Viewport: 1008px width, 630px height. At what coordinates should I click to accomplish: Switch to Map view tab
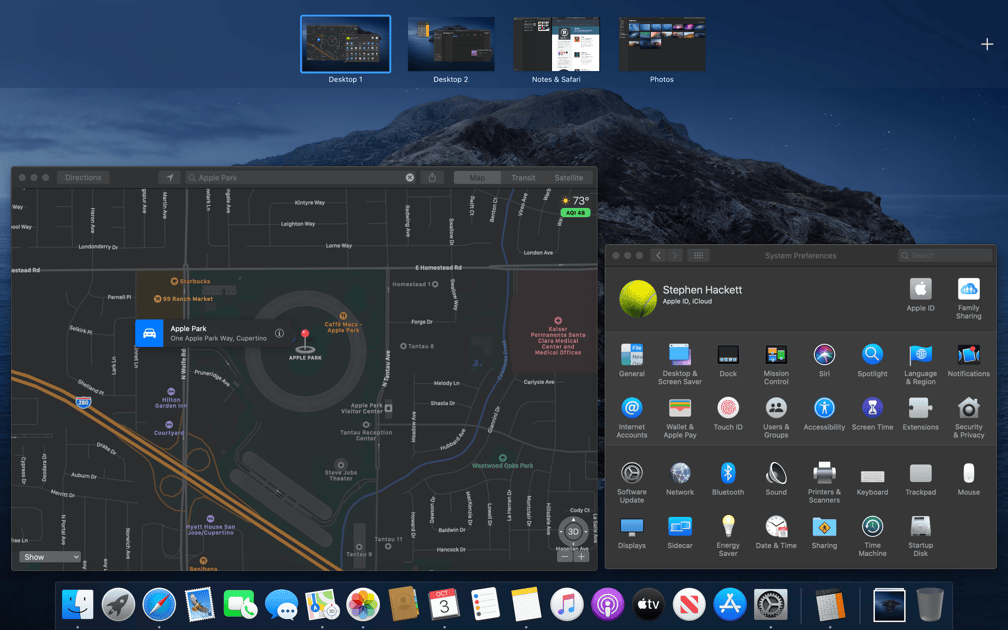[477, 177]
